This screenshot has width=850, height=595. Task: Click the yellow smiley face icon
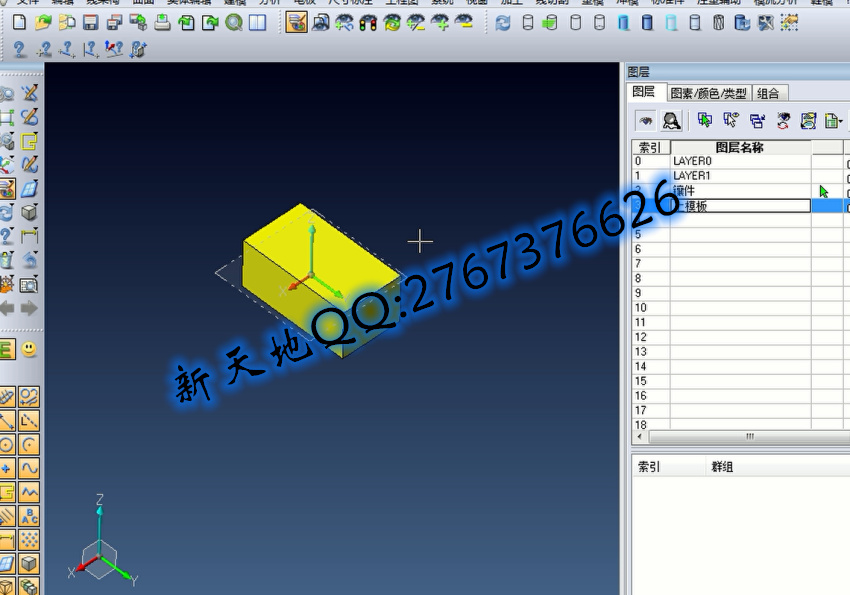pyautogui.click(x=30, y=349)
